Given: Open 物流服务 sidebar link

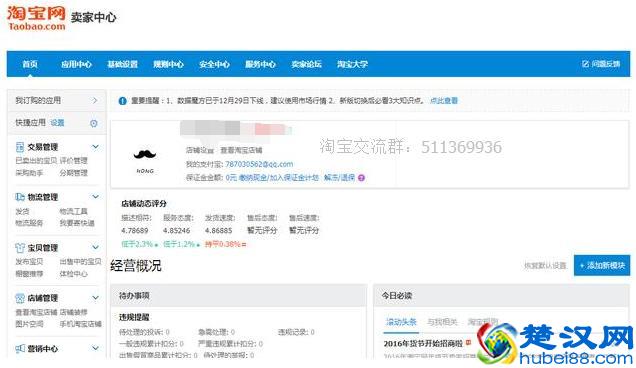Looking at the screenshot, I should [29, 223].
